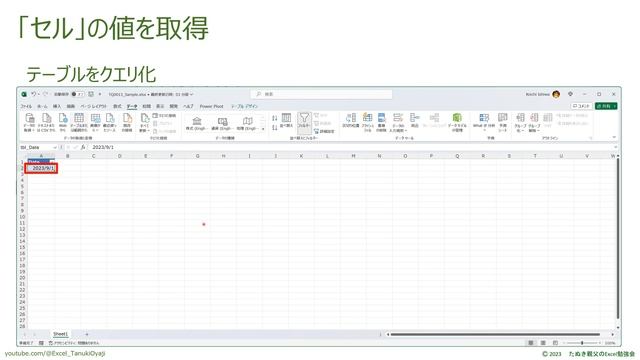
Task: Switch to the Home ribbon tab
Action: point(42,106)
